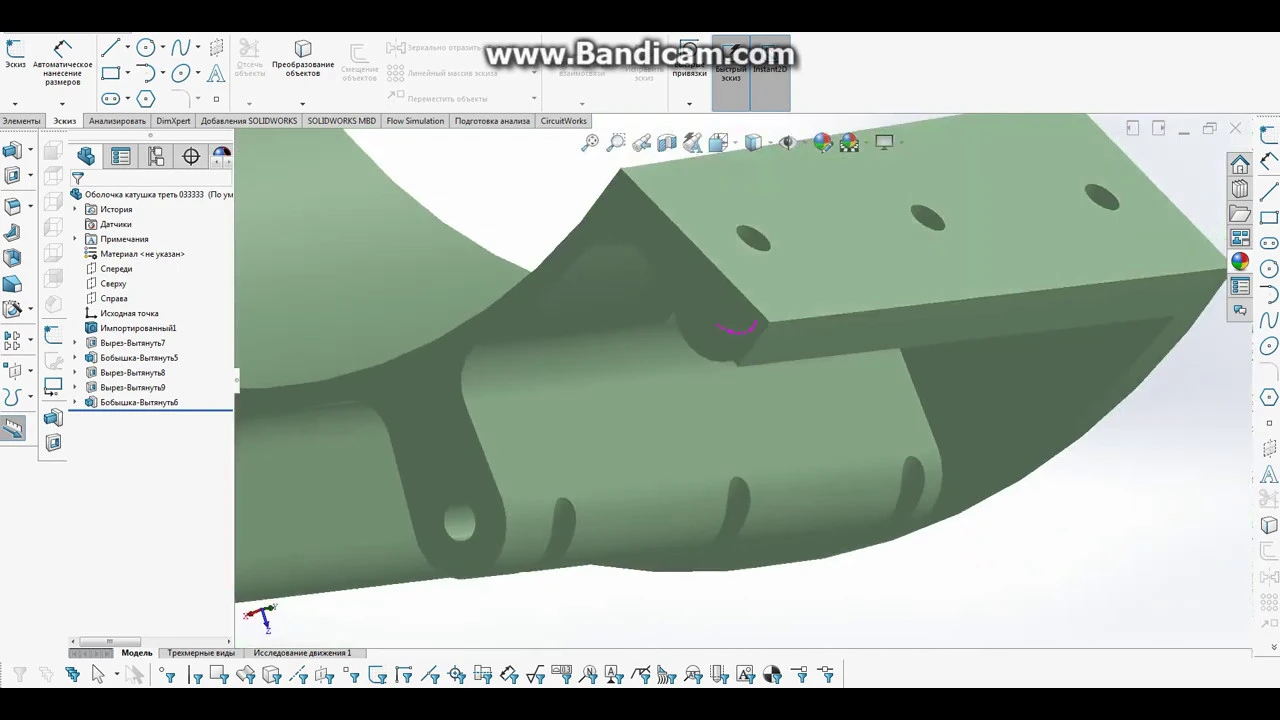This screenshot has width=1280, height=720.
Task: Expand the Вырез-Вытянуть7 feature
Action: [75, 343]
